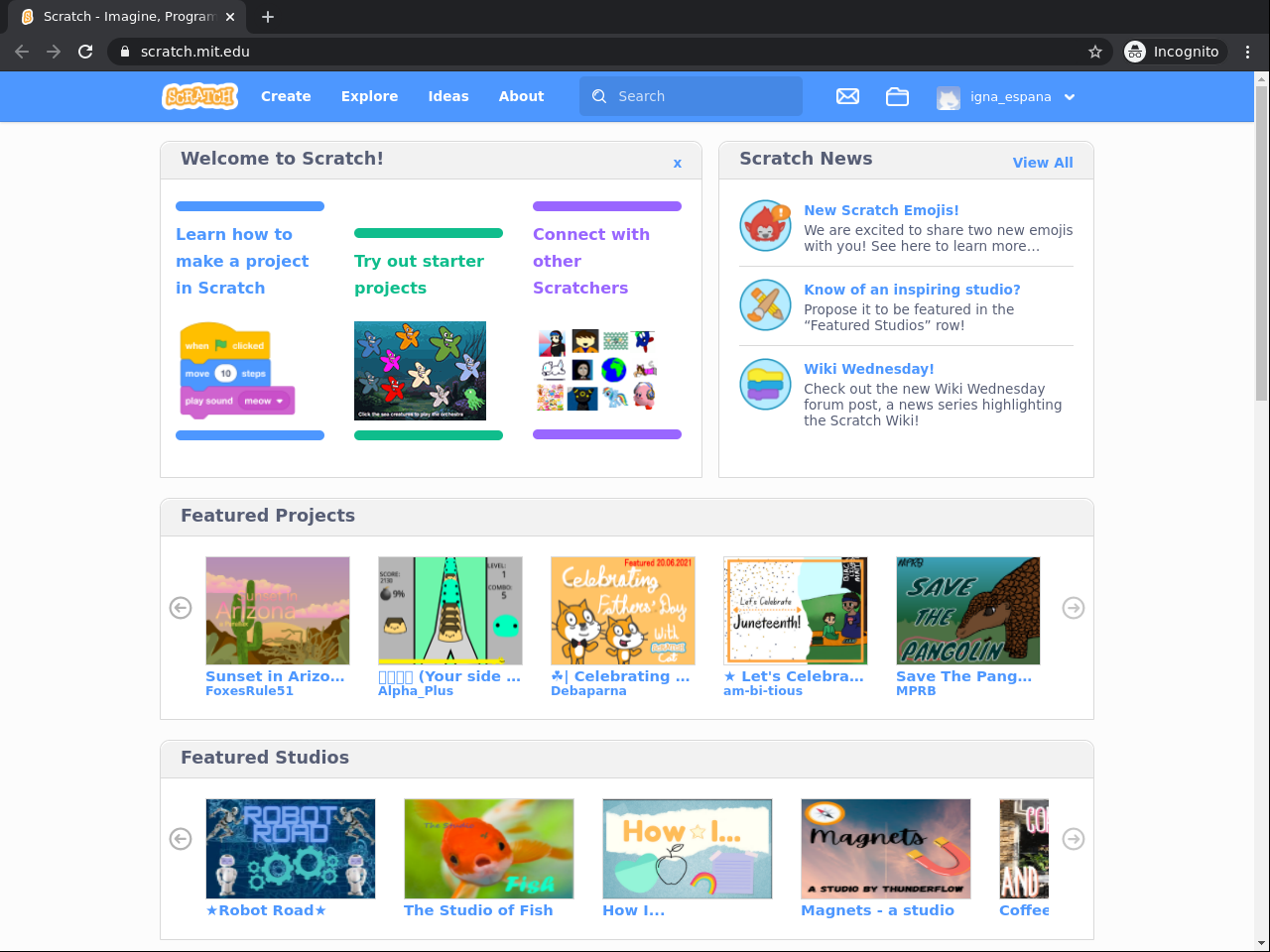Open a new browser tab
Viewport: 1270px width, 952px height.
click(268, 17)
